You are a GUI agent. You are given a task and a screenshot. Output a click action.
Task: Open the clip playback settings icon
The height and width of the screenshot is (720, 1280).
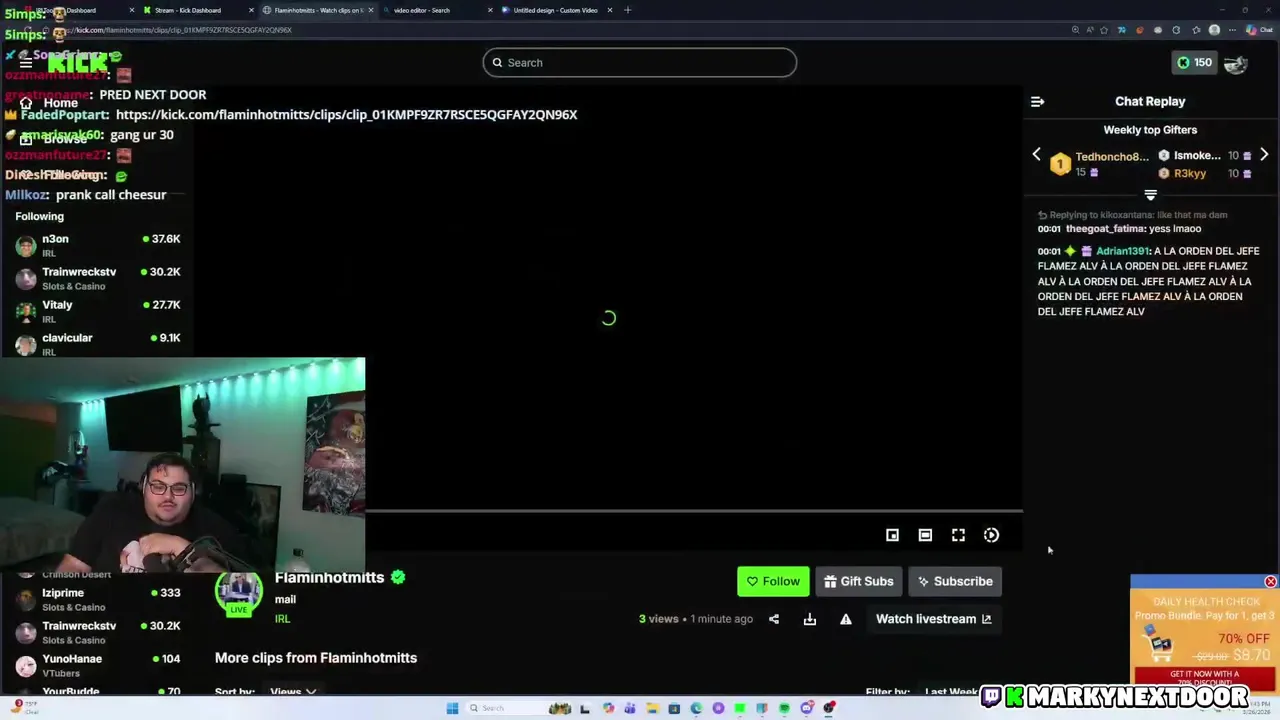point(991,535)
